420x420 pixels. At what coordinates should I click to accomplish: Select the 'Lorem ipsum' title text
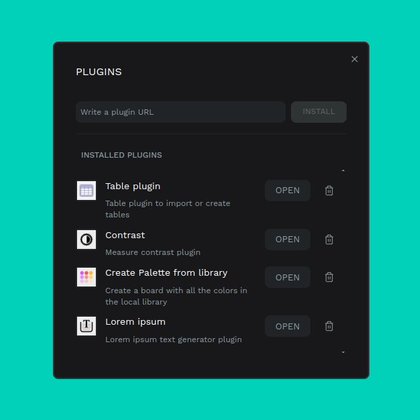[135, 322]
